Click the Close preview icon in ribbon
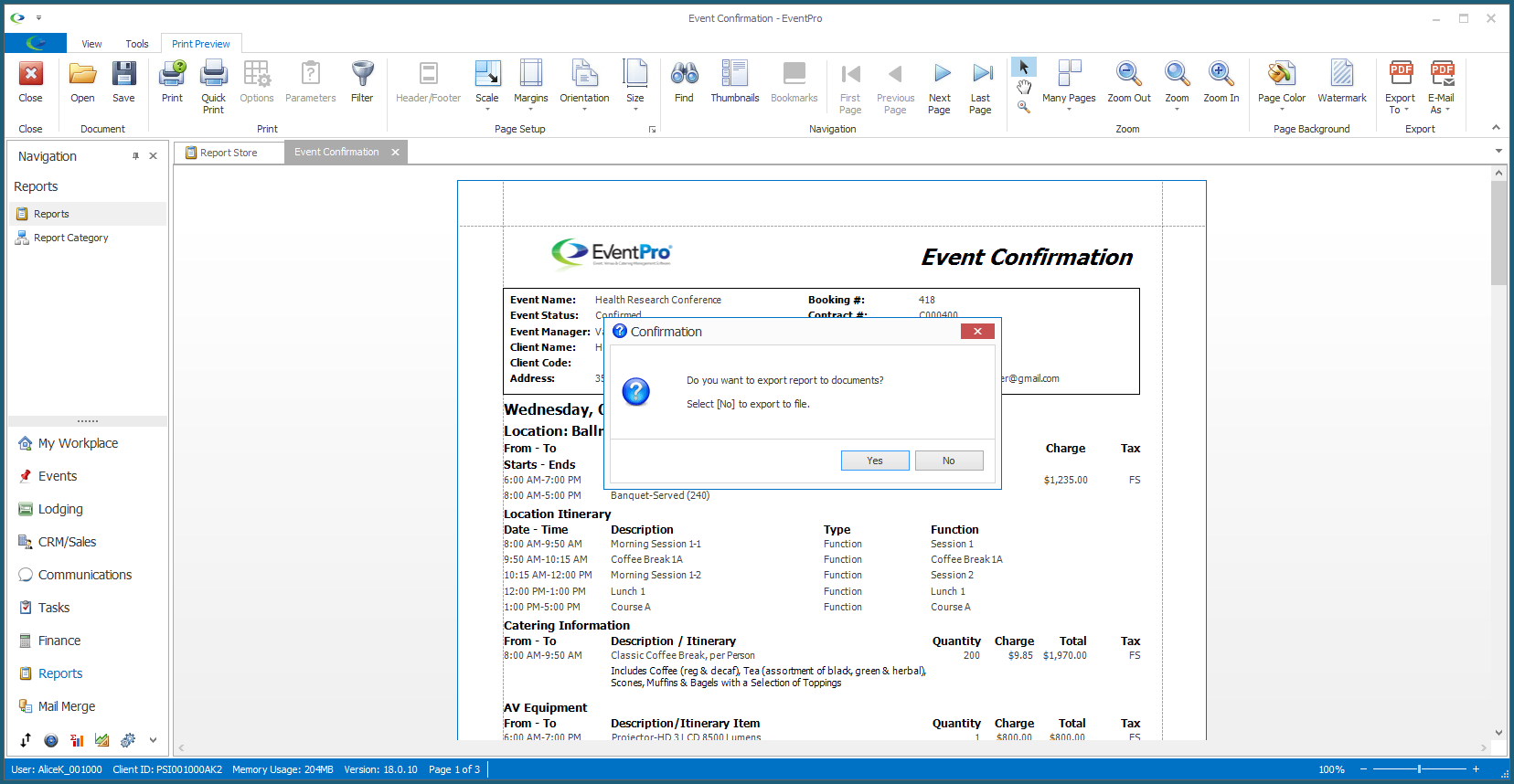Image resolution: width=1514 pixels, height=784 pixels. pos(30,82)
